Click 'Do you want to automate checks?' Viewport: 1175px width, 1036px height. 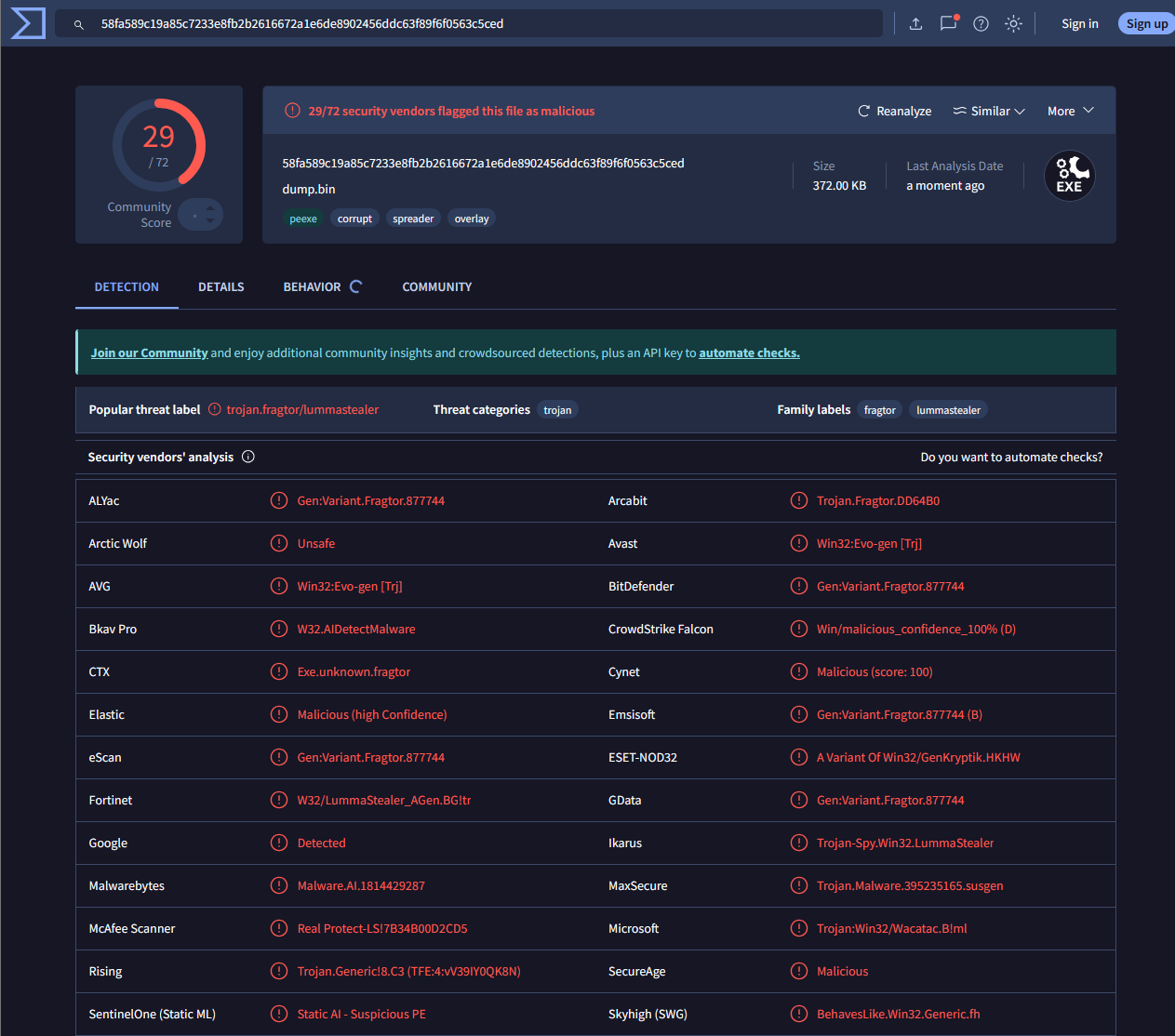click(1011, 457)
